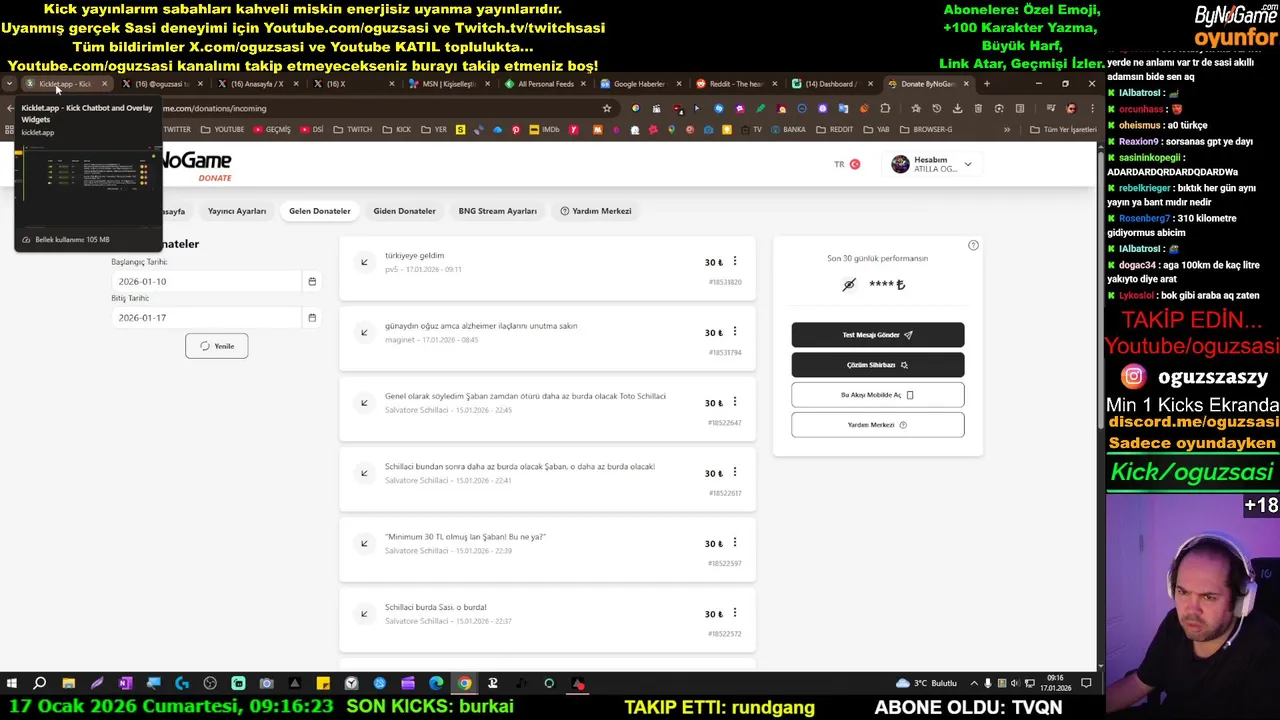Open TWITTER bookmark
1280x720 pixels.
coord(177,129)
